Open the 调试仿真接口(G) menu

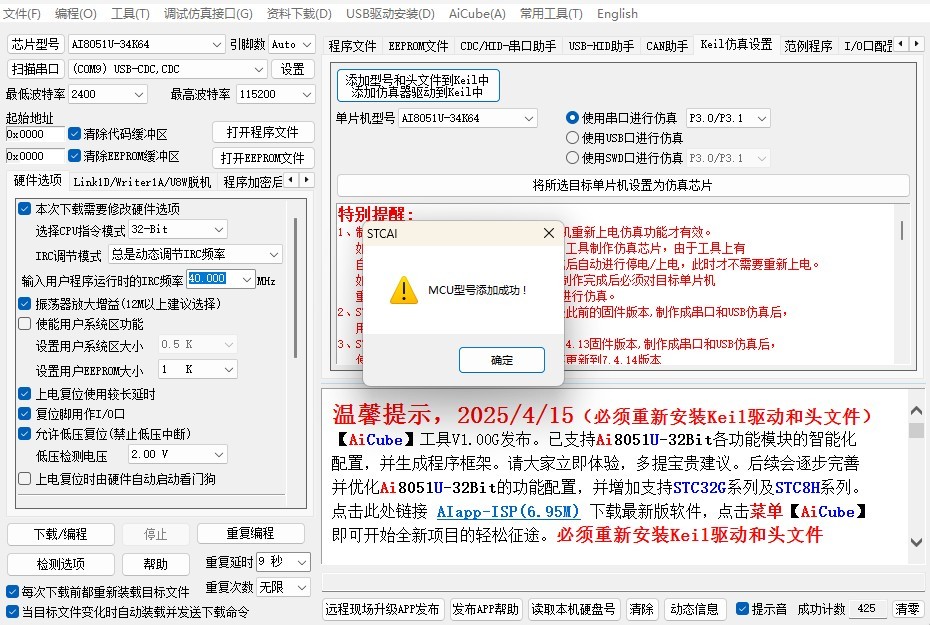point(208,14)
